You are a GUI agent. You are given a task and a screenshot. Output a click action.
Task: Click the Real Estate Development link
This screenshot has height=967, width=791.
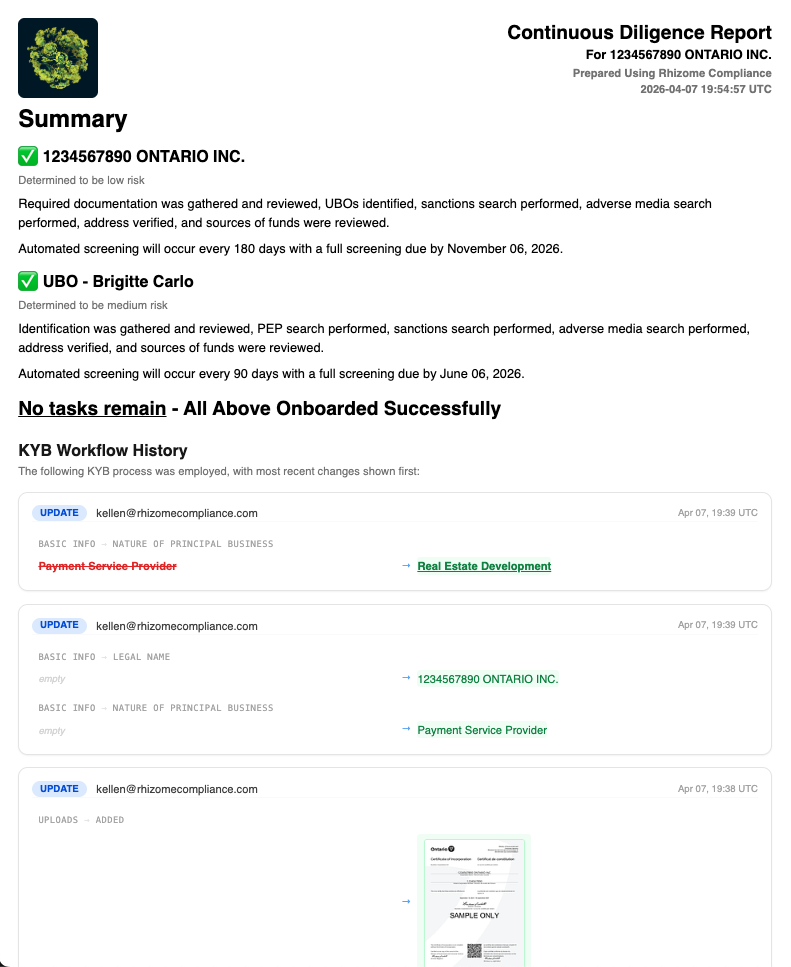[484, 566]
